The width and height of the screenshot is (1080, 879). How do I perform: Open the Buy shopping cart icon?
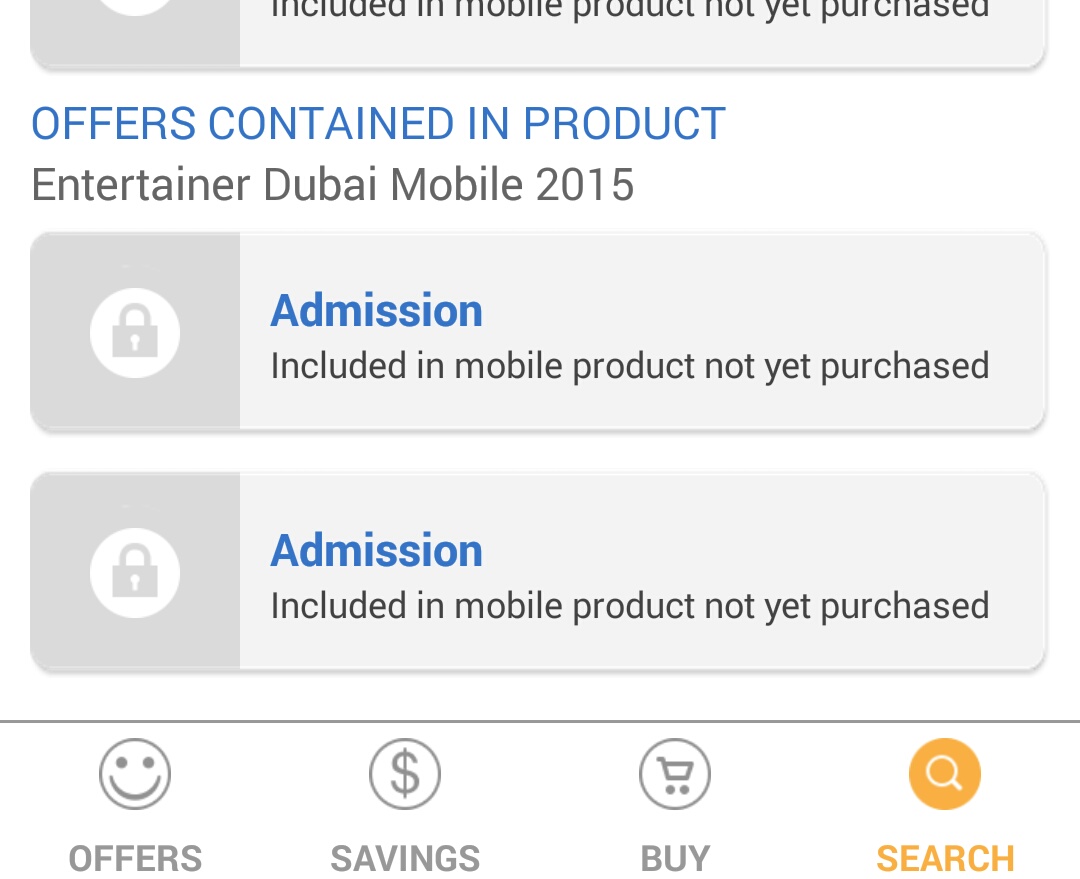point(675,774)
